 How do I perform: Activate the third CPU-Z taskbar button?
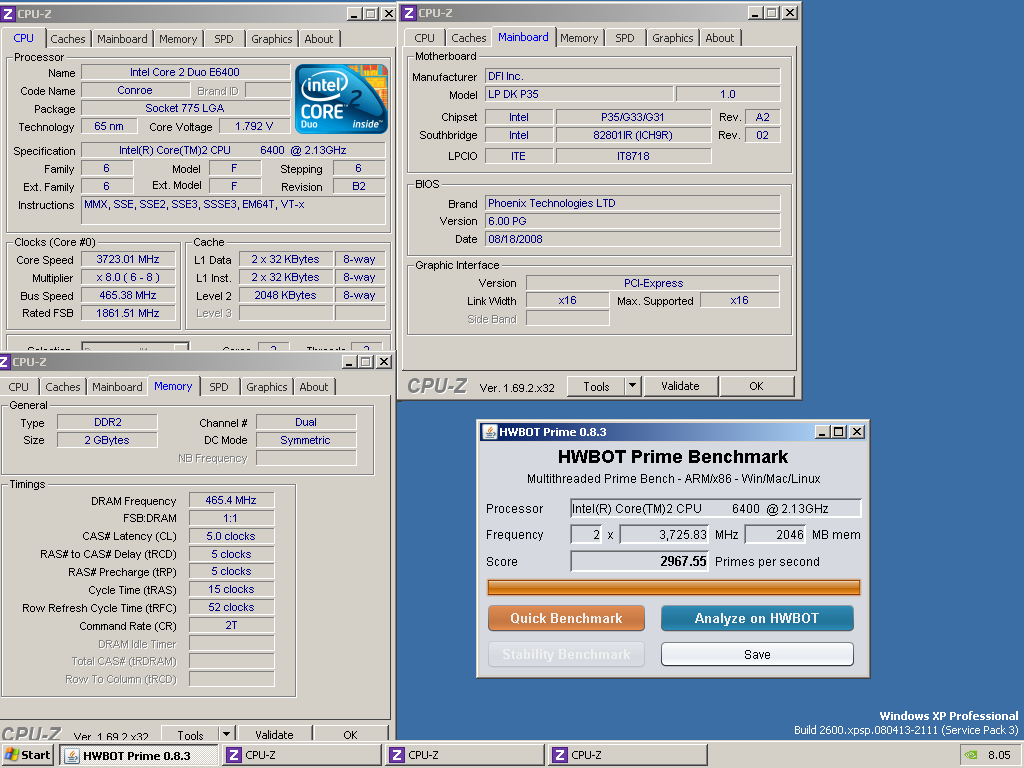tap(628, 755)
